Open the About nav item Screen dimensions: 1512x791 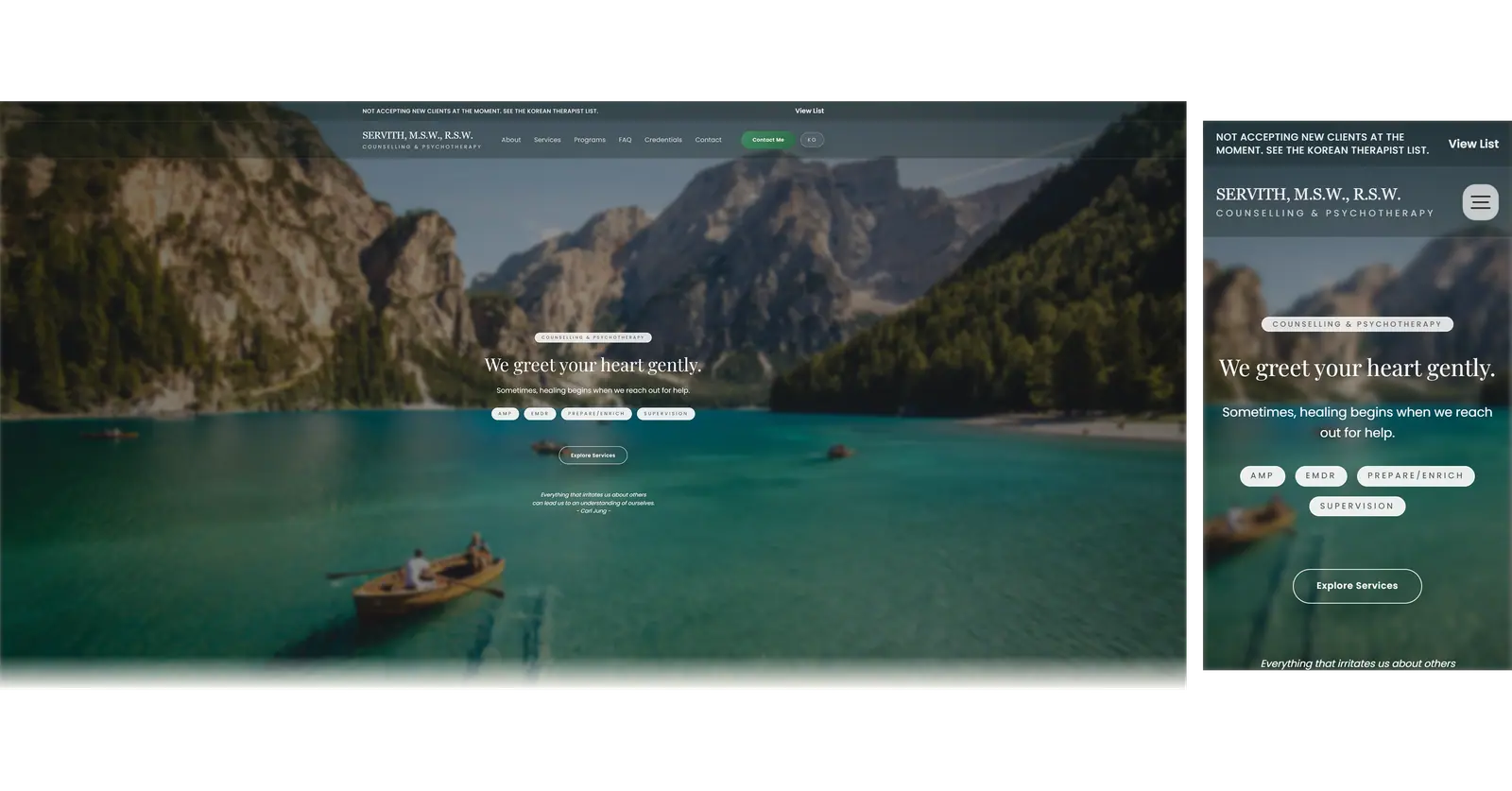point(510,140)
